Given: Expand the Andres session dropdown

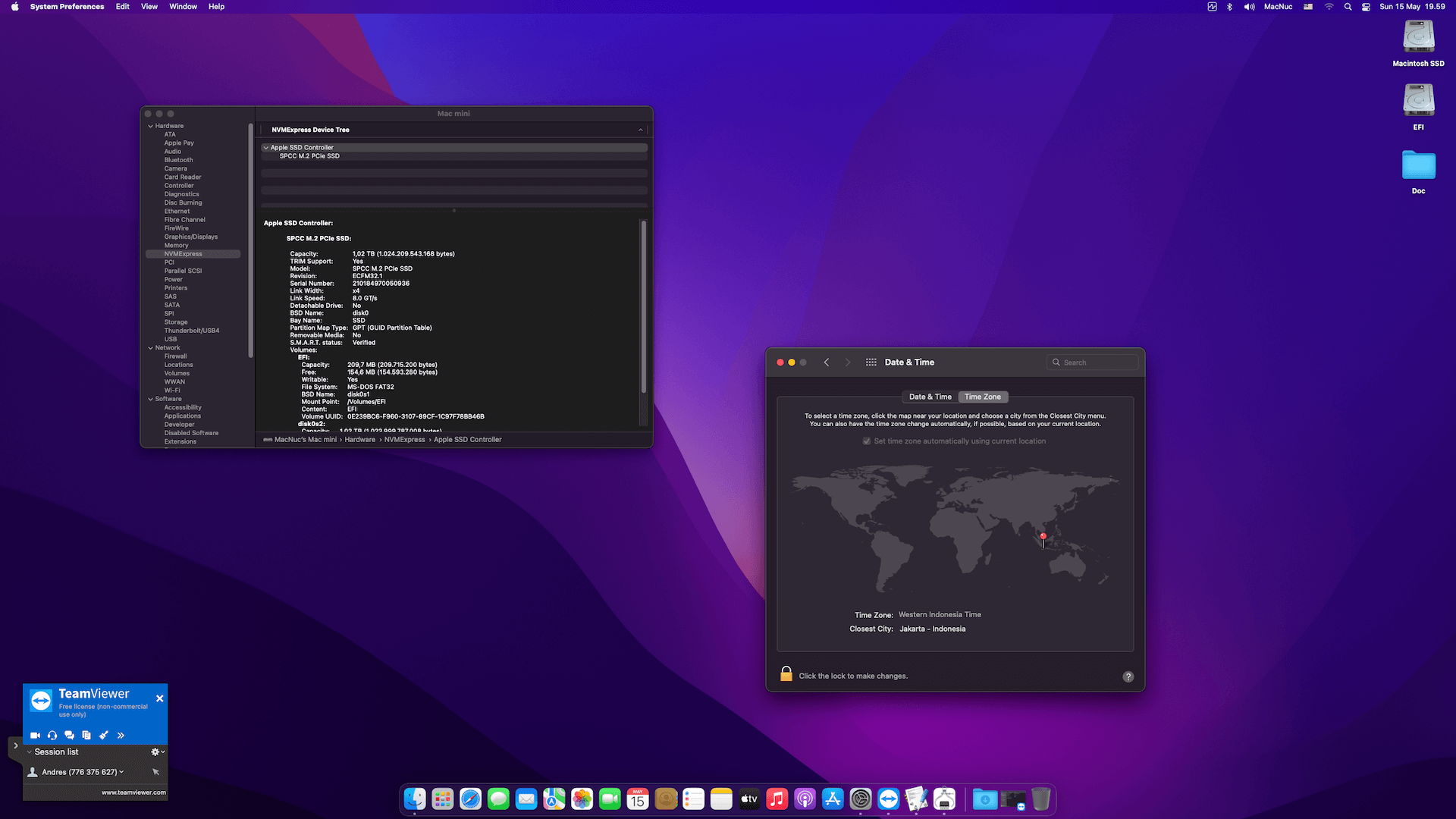Looking at the screenshot, I should [121, 771].
